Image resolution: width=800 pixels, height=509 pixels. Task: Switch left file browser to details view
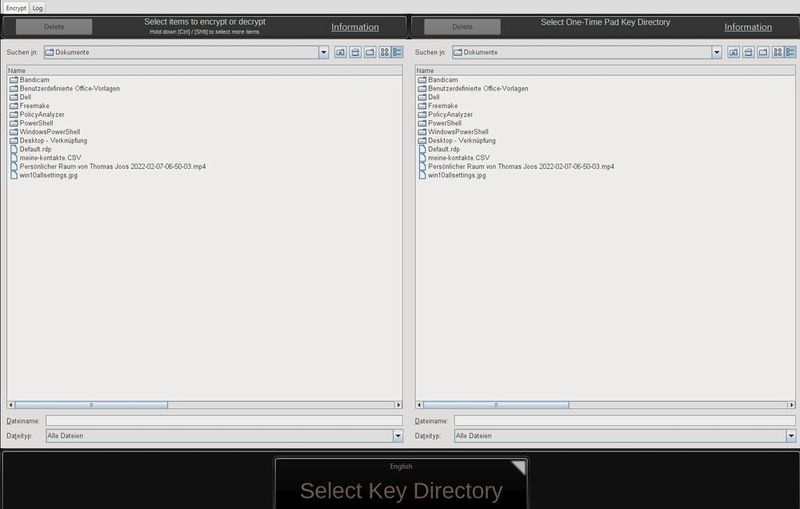coord(397,52)
